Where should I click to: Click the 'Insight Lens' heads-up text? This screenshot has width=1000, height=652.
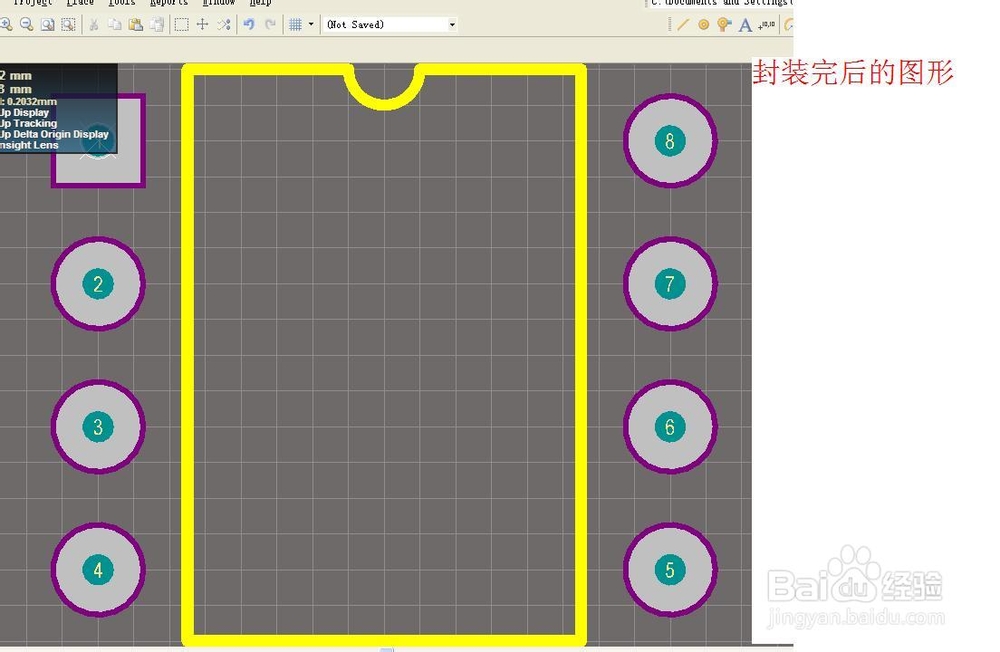(29, 145)
